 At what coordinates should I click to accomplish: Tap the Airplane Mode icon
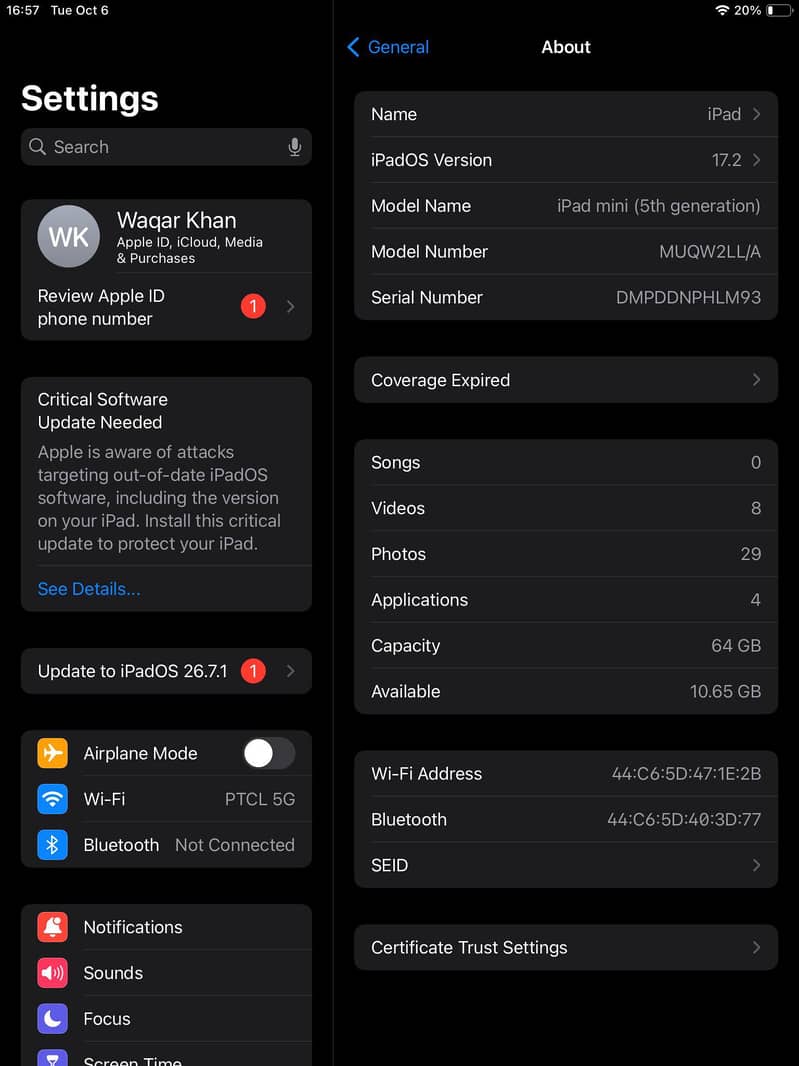tap(52, 753)
